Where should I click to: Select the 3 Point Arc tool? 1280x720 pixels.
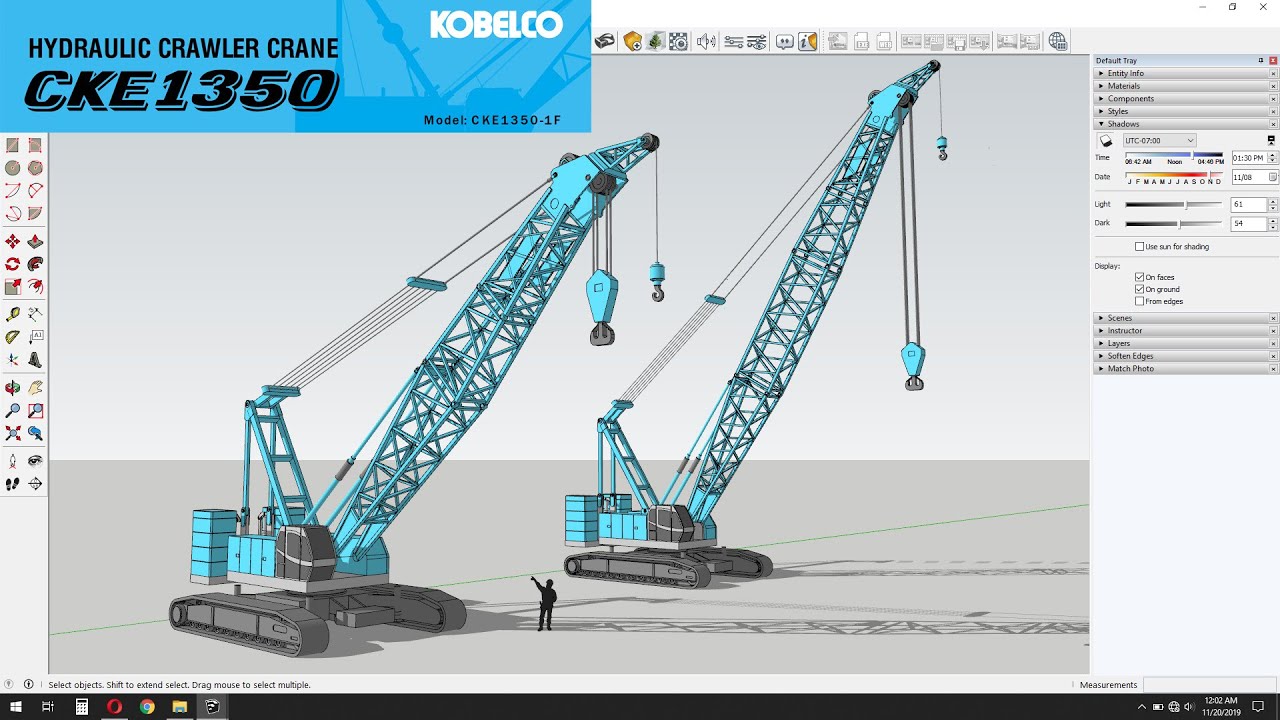[12, 213]
